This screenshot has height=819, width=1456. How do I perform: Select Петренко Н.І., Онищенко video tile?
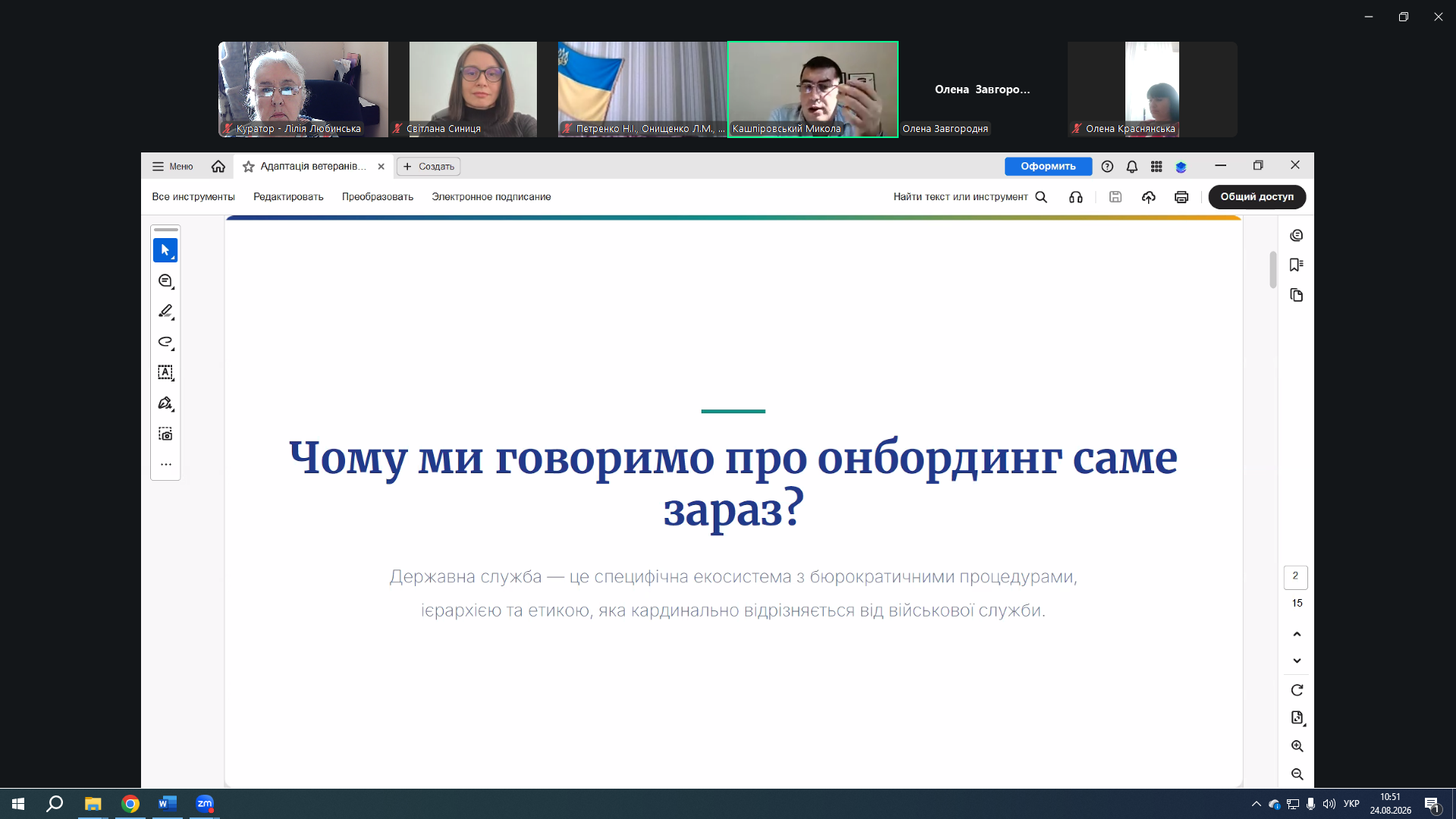(642, 89)
